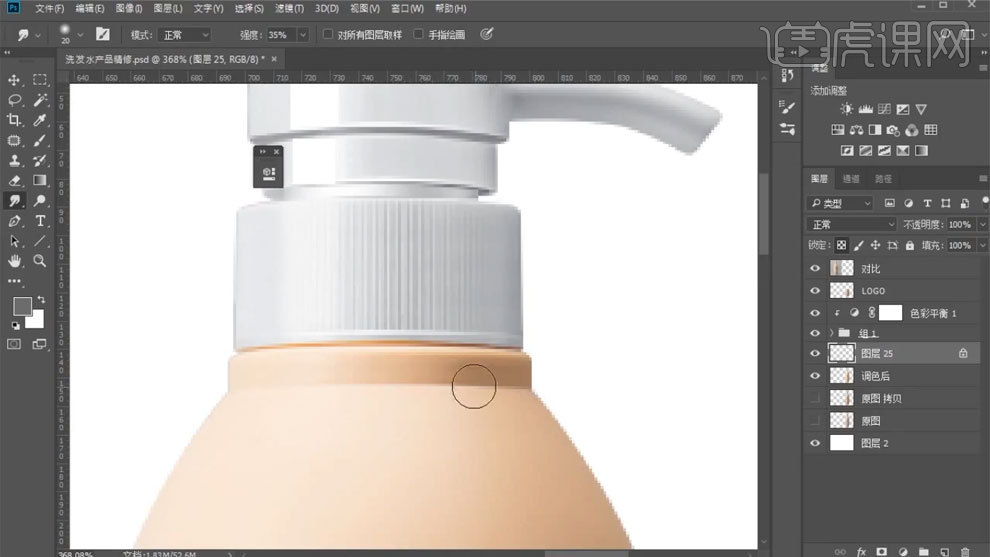990x557 pixels.
Task: Open the 文件(F) menu
Action: (49, 9)
